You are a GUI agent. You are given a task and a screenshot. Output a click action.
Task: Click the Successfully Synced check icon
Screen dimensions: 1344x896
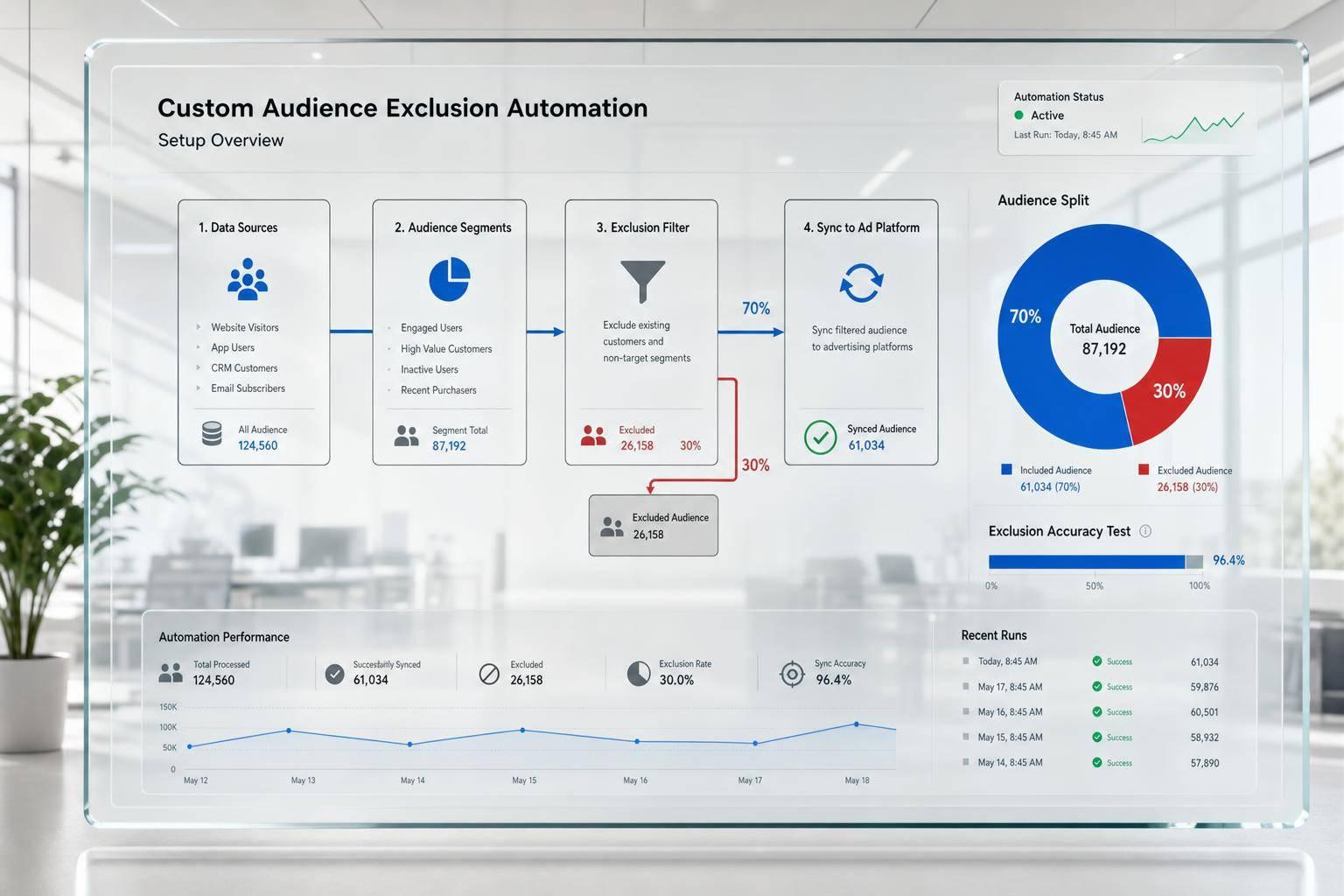point(334,674)
